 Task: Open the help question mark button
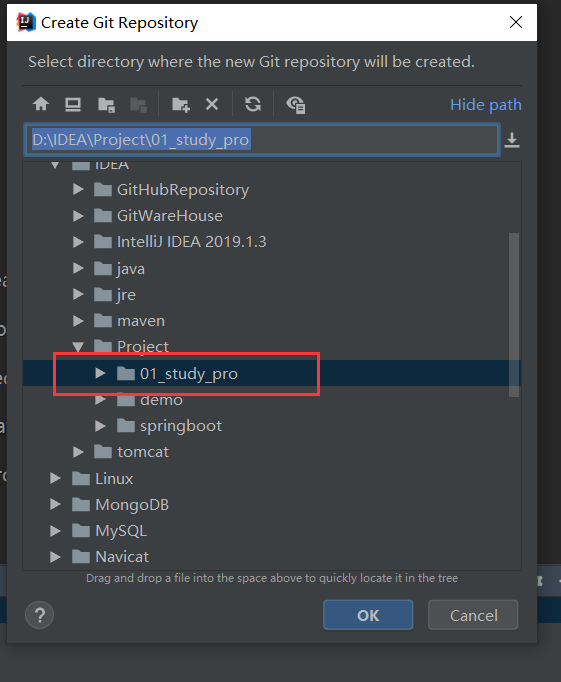[40, 615]
